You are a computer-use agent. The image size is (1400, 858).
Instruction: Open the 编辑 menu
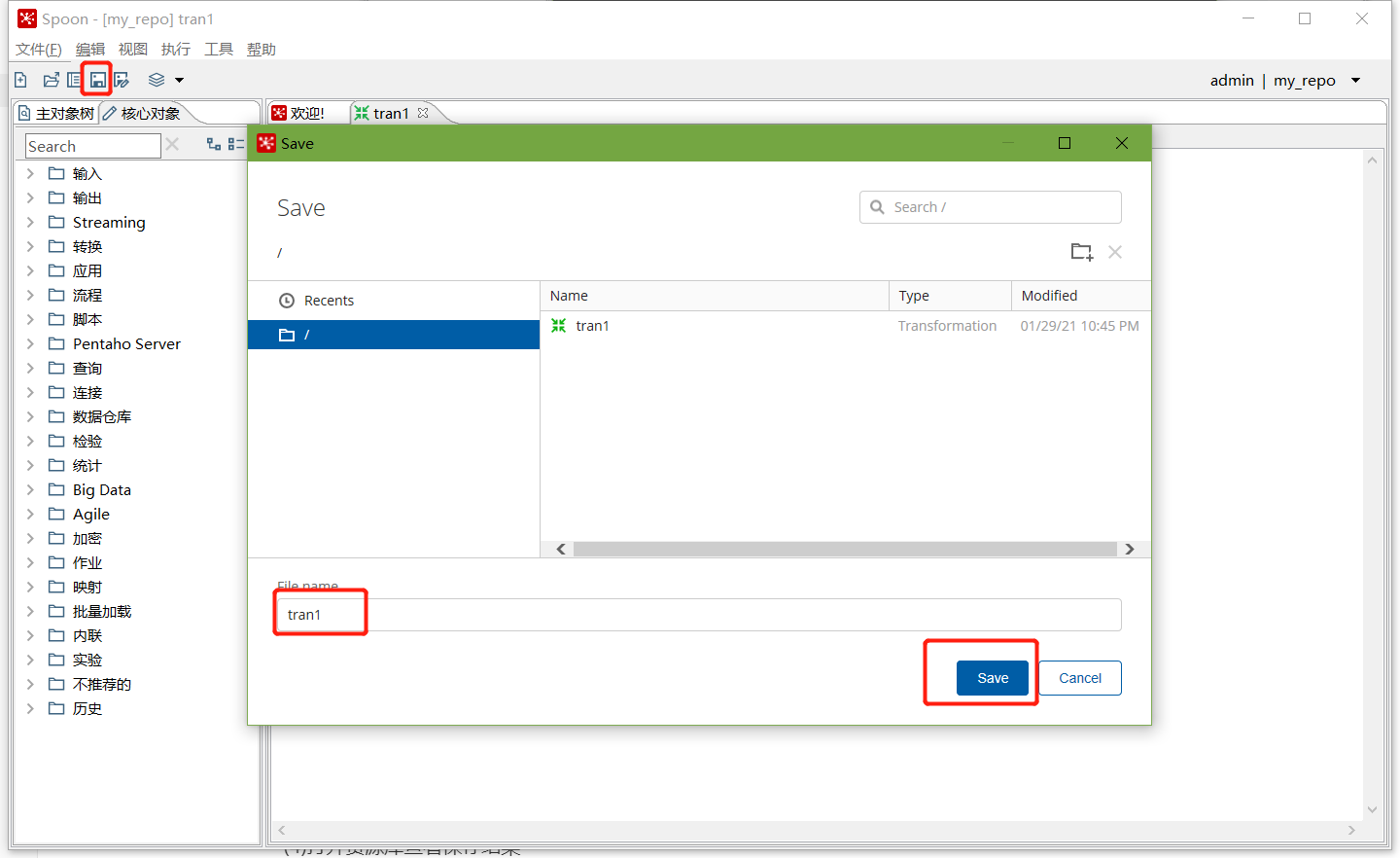click(x=90, y=50)
